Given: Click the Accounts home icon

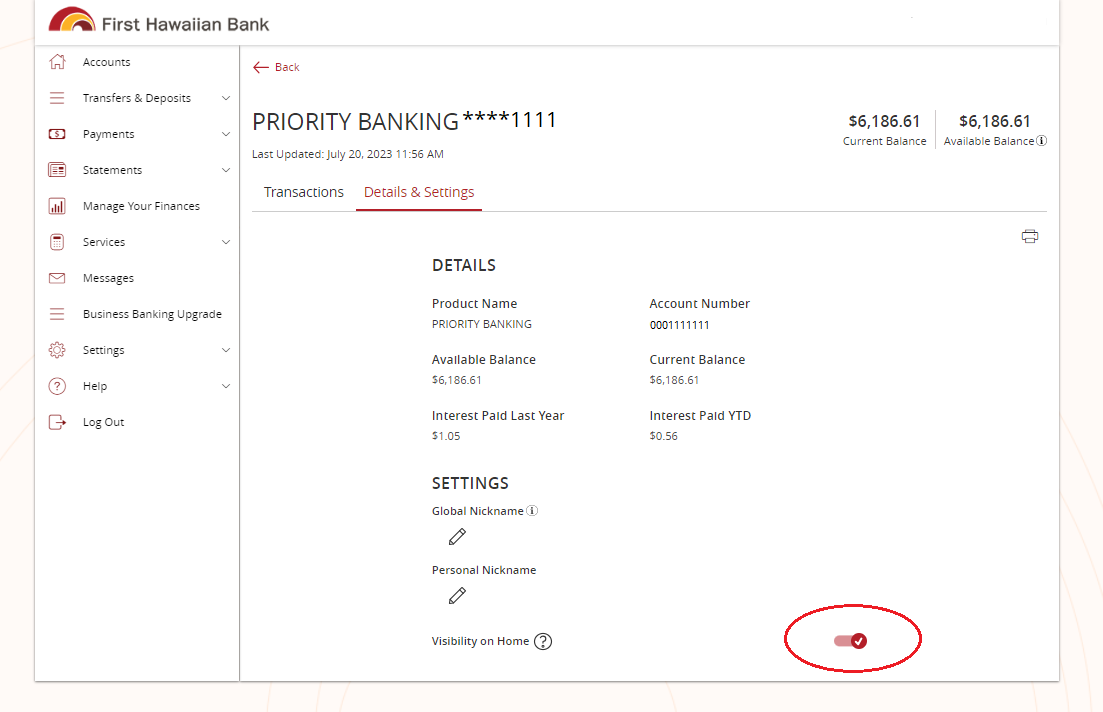Looking at the screenshot, I should [57, 62].
